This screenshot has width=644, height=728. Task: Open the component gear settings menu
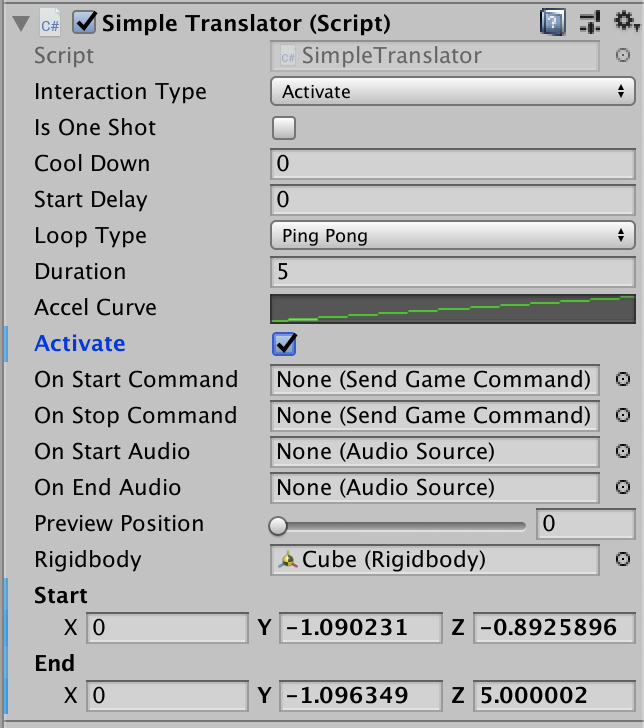pos(624,21)
